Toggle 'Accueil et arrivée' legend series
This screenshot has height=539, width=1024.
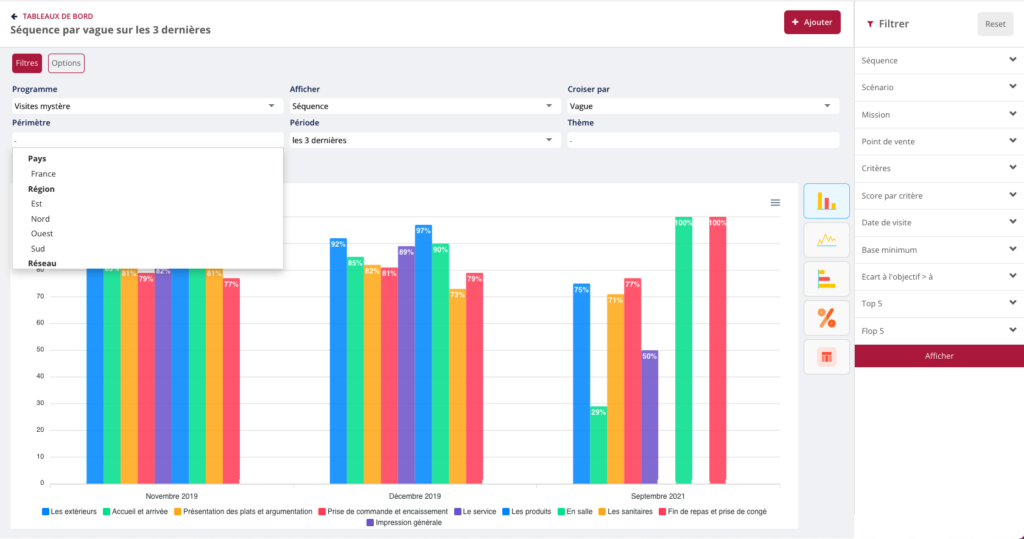134,511
